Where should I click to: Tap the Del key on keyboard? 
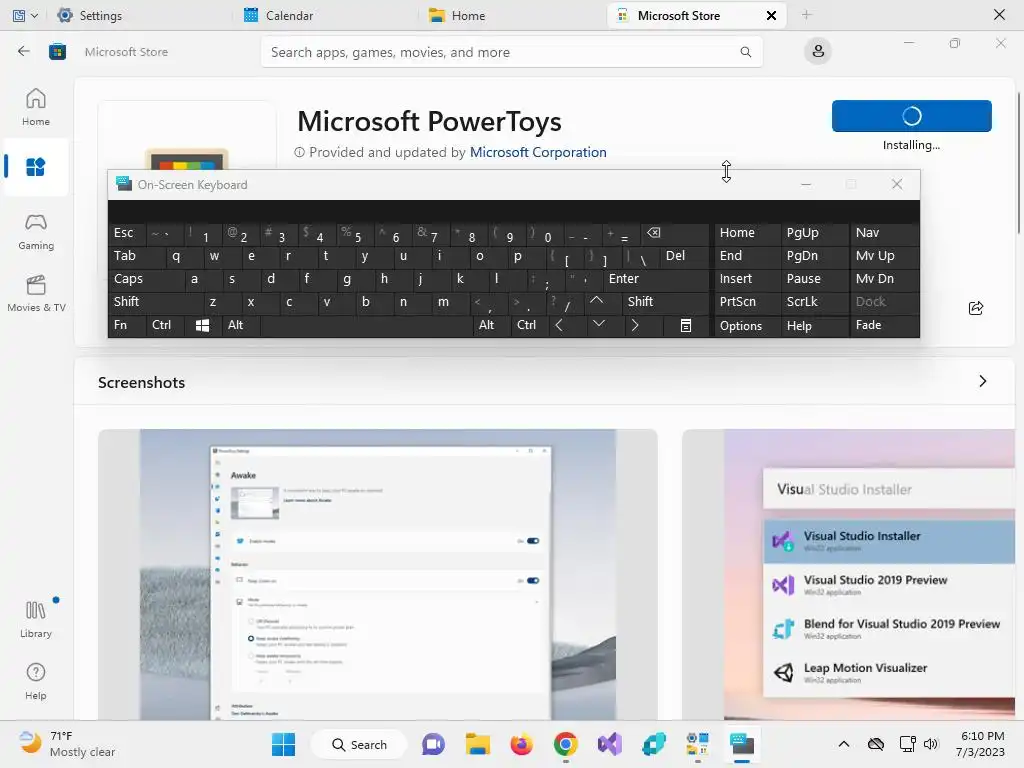pos(684,256)
